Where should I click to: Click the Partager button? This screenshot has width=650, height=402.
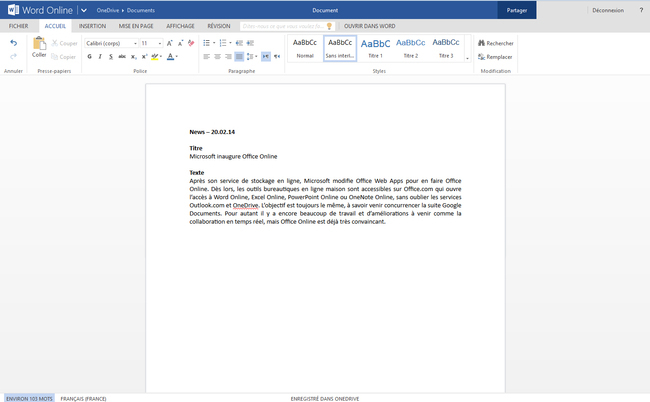(517, 10)
